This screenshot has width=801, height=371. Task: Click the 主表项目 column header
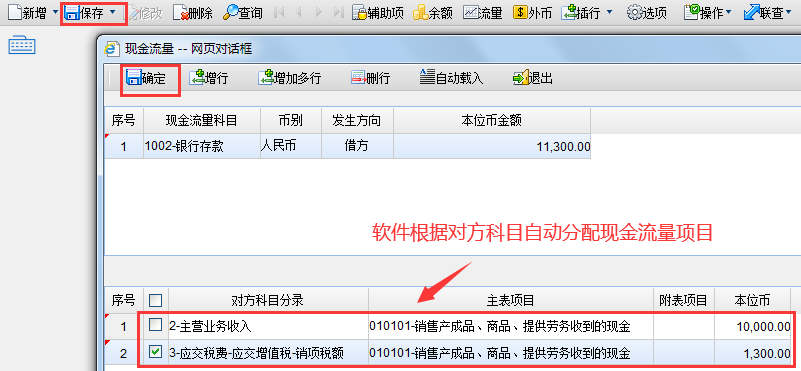click(511, 300)
